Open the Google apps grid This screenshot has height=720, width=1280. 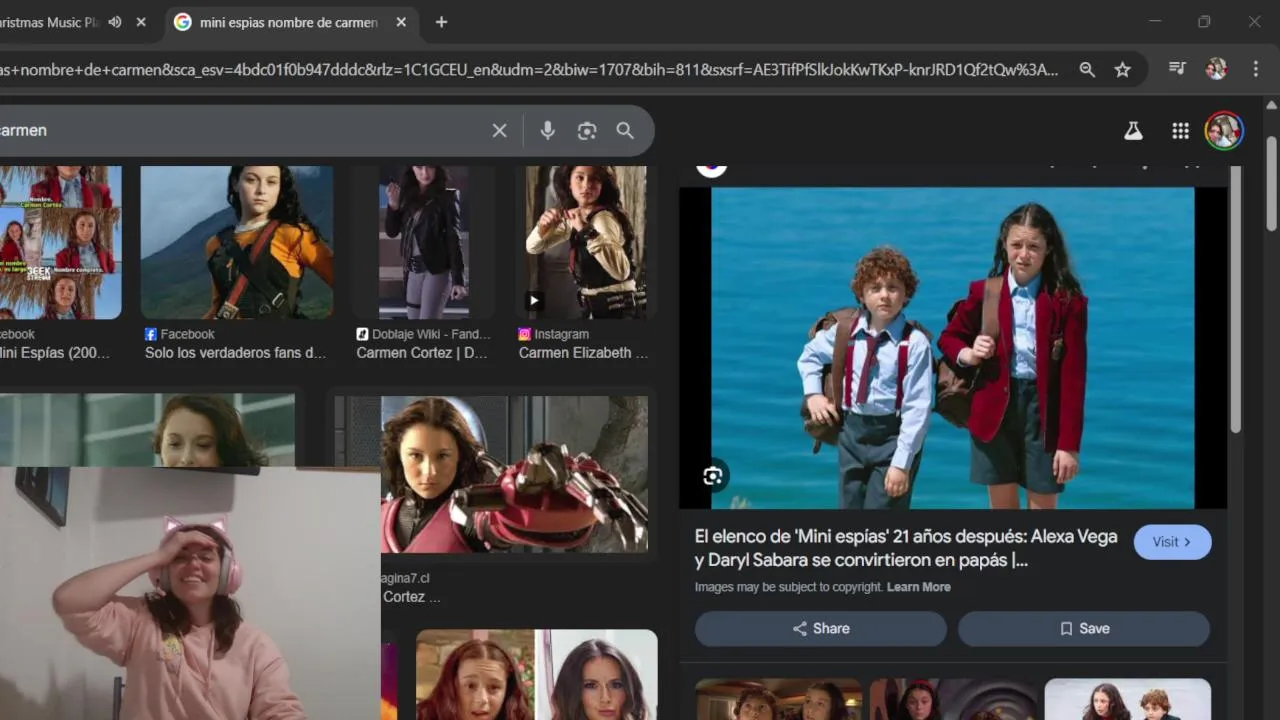click(x=1180, y=130)
